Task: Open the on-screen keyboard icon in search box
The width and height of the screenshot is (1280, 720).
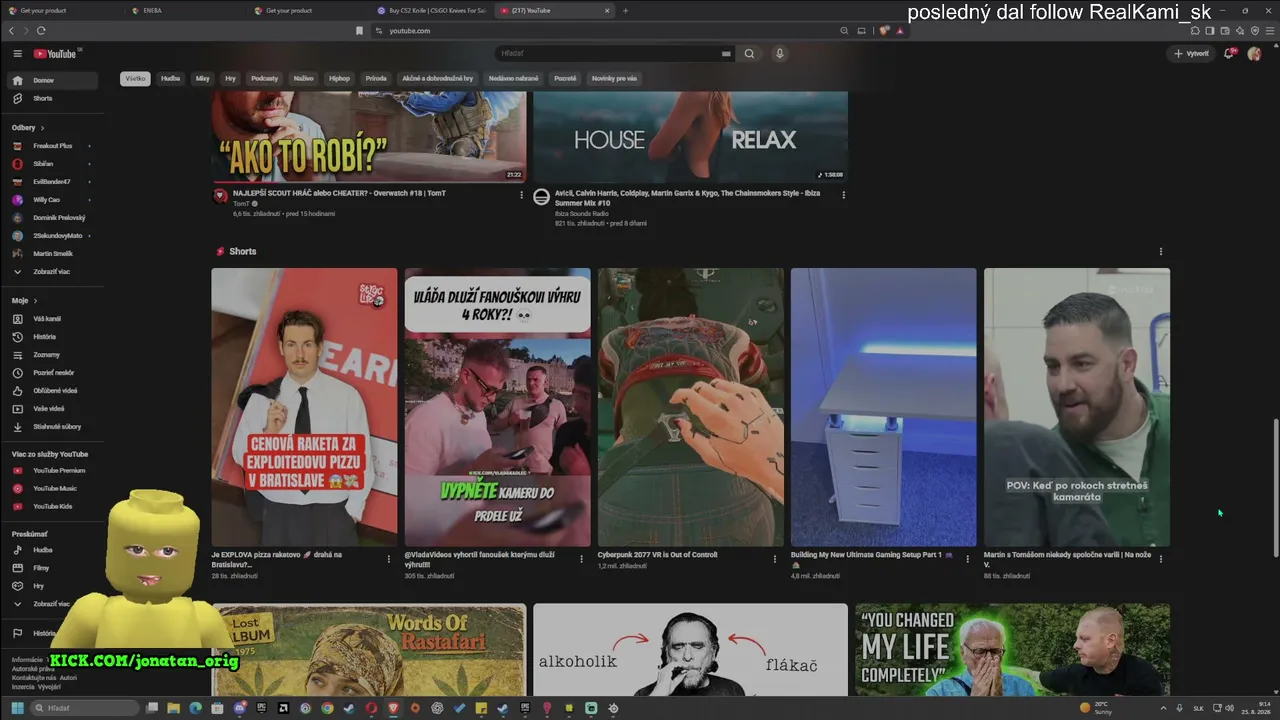Action: (726, 53)
